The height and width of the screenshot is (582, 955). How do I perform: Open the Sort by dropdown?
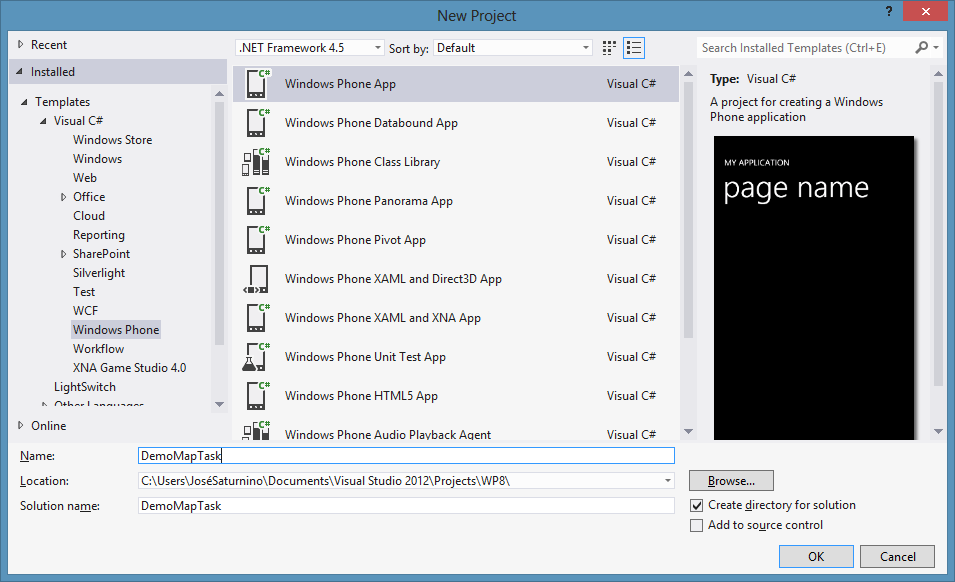click(x=513, y=48)
